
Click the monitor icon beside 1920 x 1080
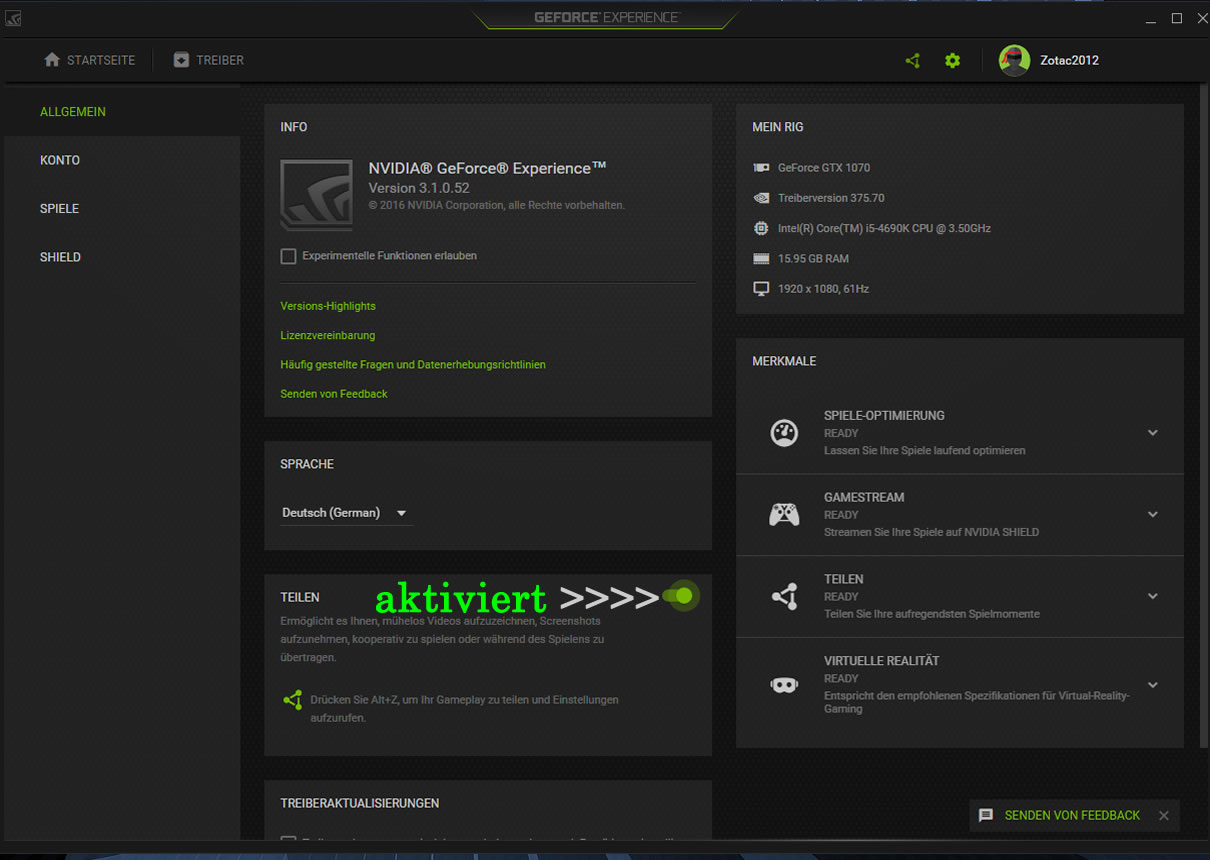(x=761, y=289)
